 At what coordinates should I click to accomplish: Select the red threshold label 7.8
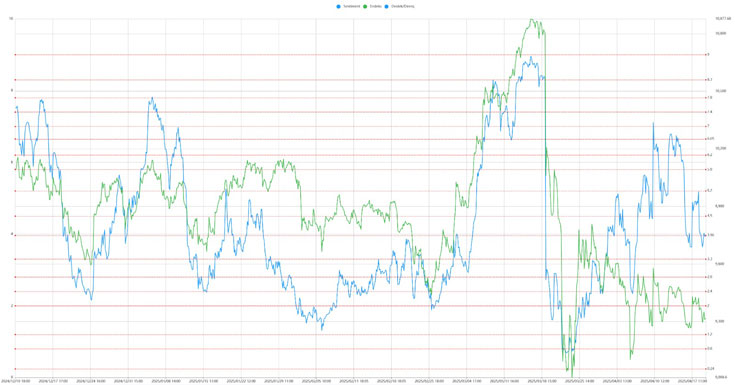point(709,98)
